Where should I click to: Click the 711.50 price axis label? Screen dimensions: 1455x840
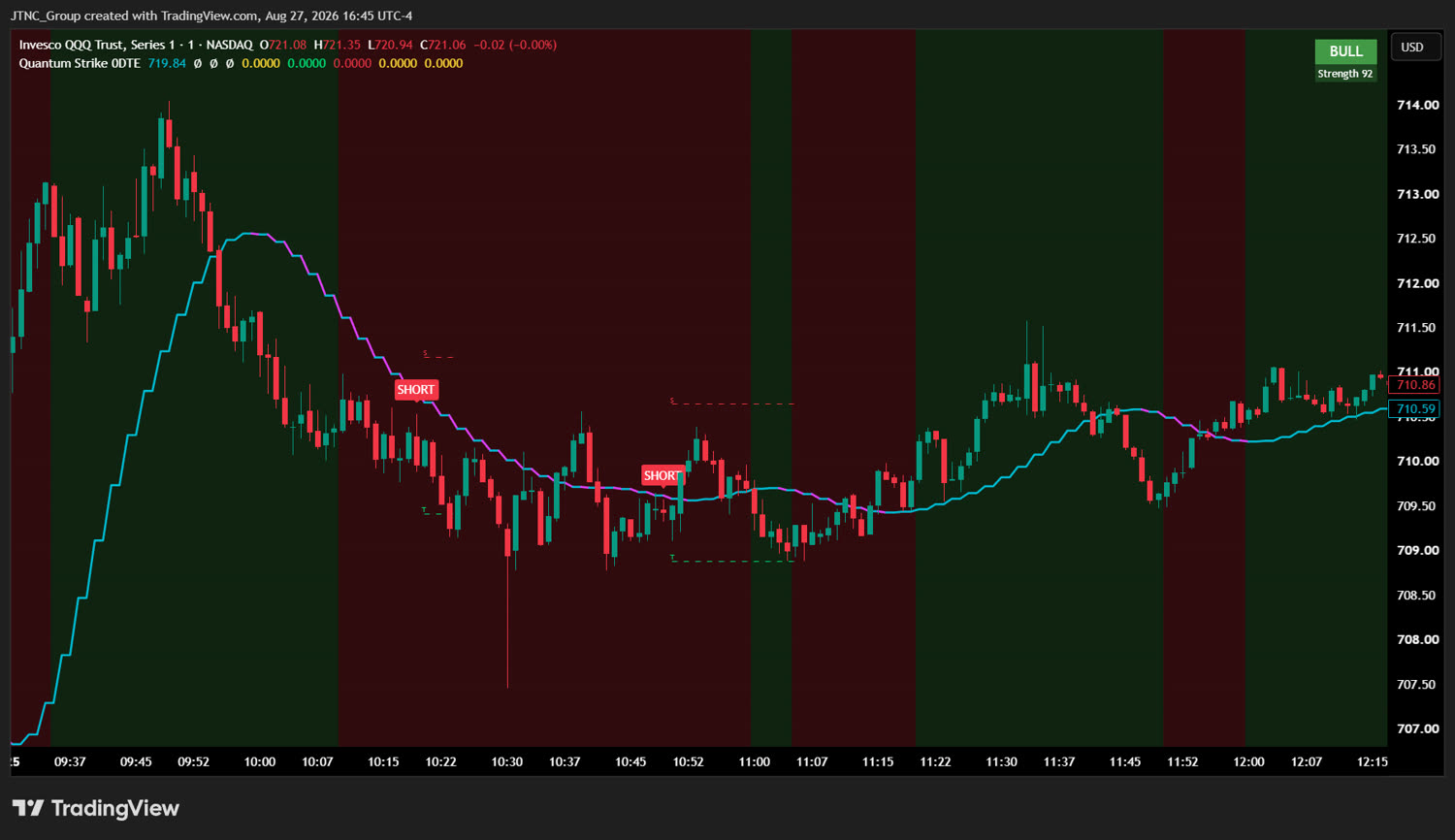(1417, 328)
